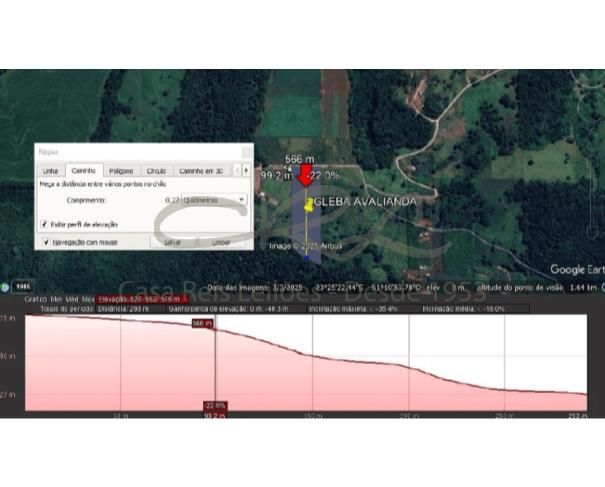Toggle Navegação com mouse checkbox
Image resolution: width=605 pixels, height=487 pixels.
(46, 242)
